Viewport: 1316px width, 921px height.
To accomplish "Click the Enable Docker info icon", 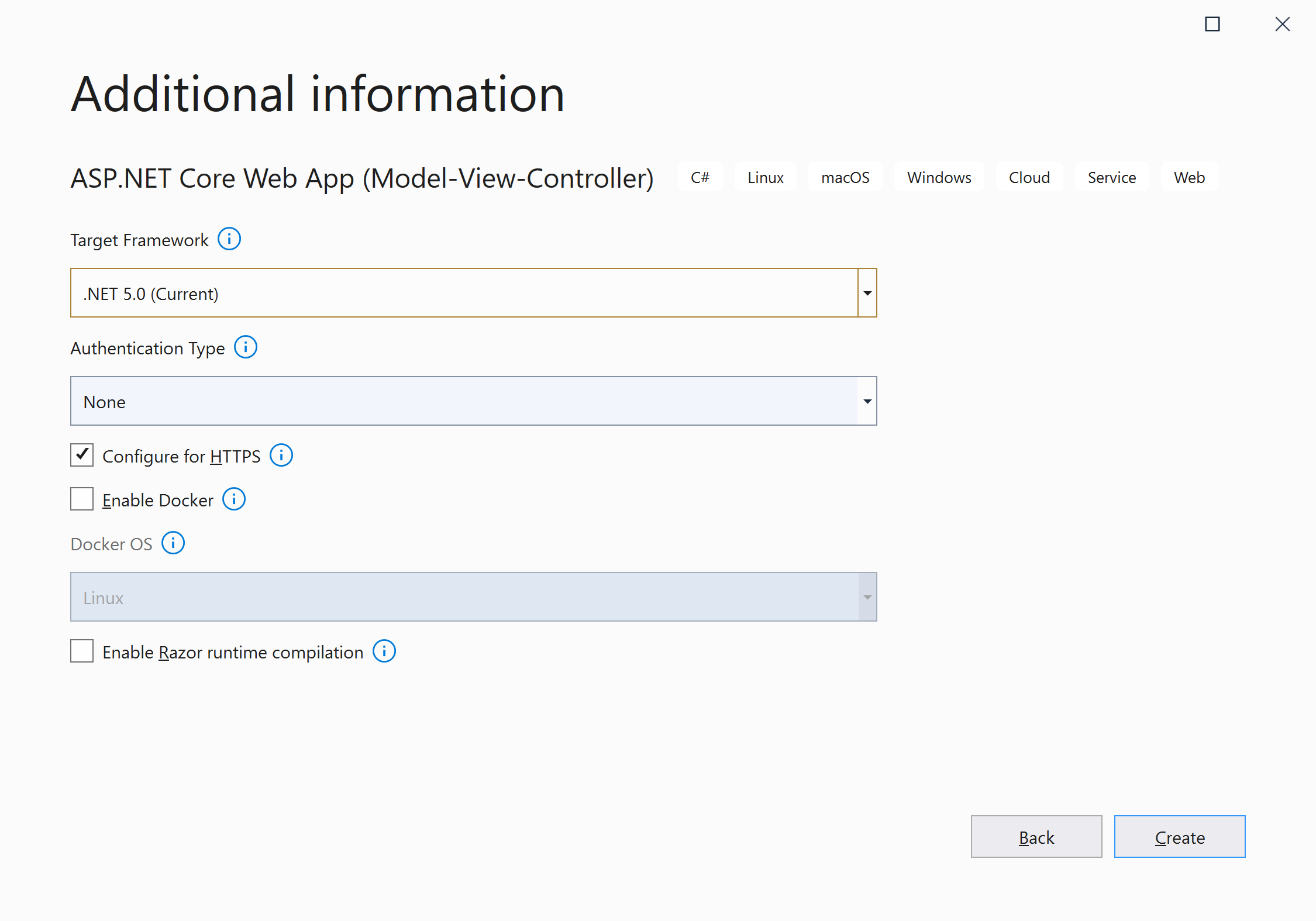I will coord(234,499).
